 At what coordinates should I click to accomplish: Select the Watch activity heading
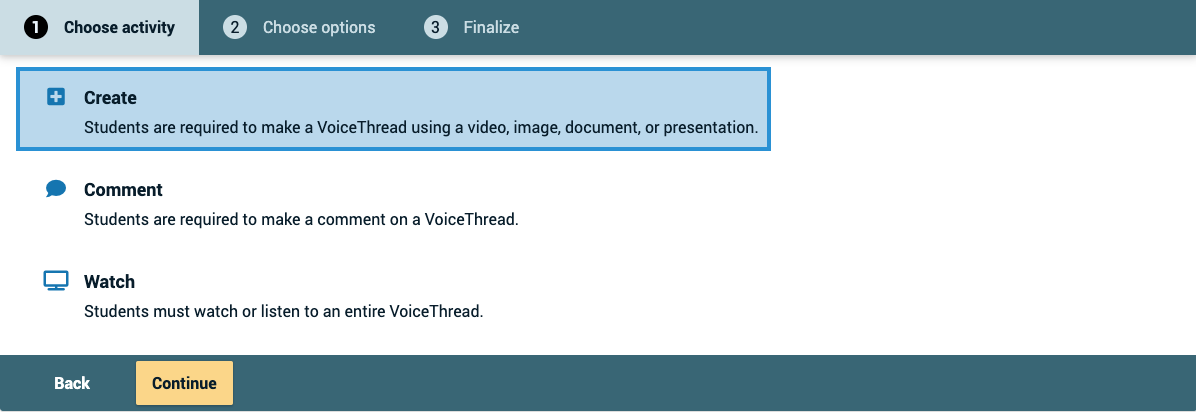(x=109, y=282)
